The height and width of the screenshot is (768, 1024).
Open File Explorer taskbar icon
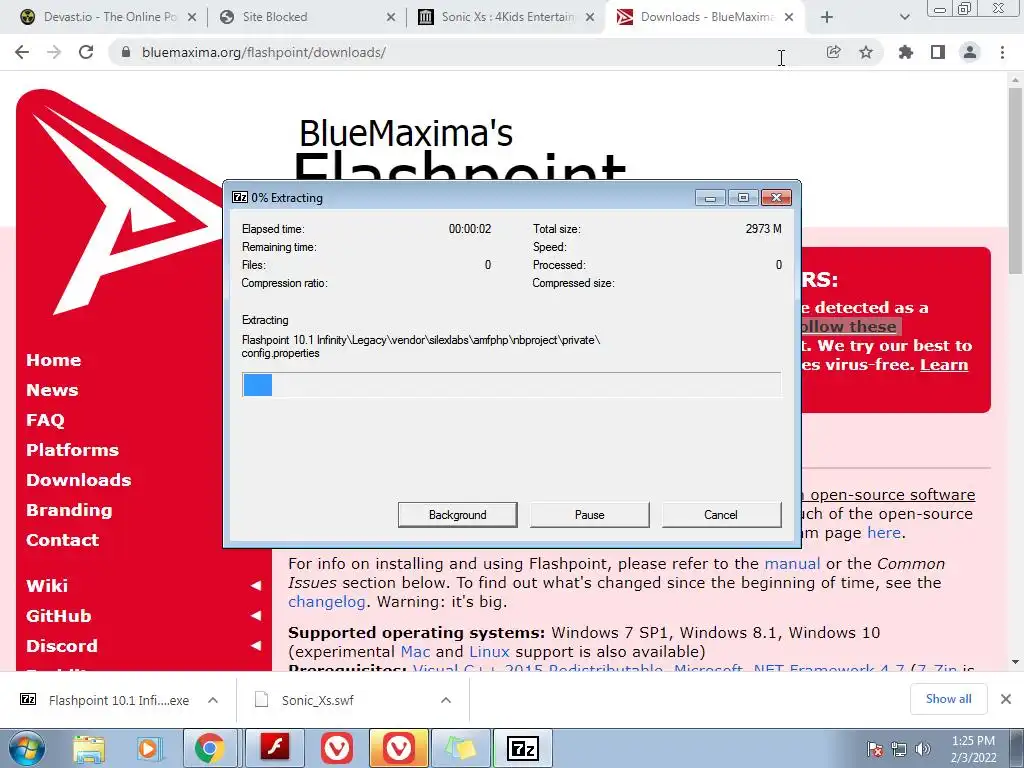pyautogui.click(x=89, y=748)
